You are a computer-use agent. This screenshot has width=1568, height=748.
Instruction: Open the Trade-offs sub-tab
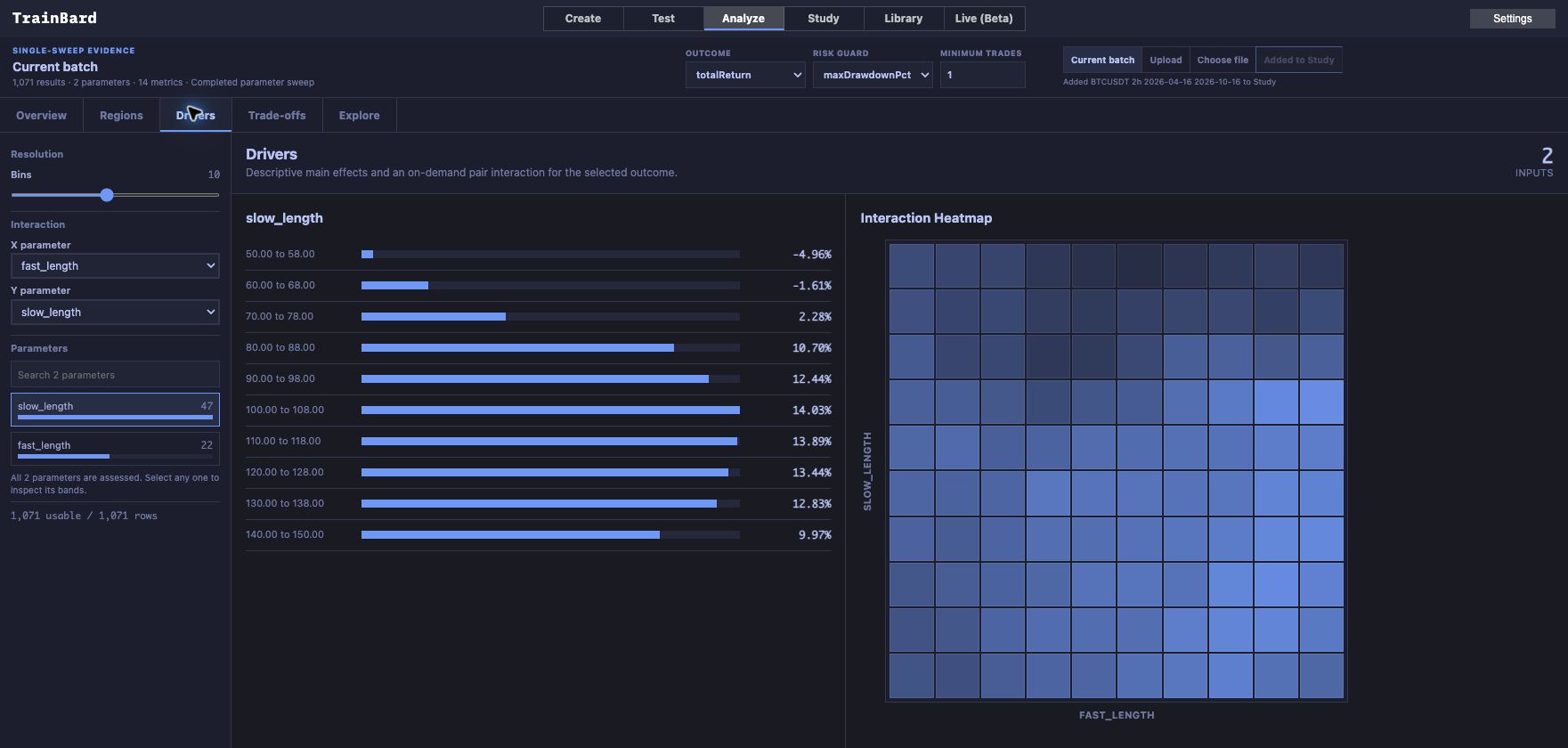(x=277, y=115)
